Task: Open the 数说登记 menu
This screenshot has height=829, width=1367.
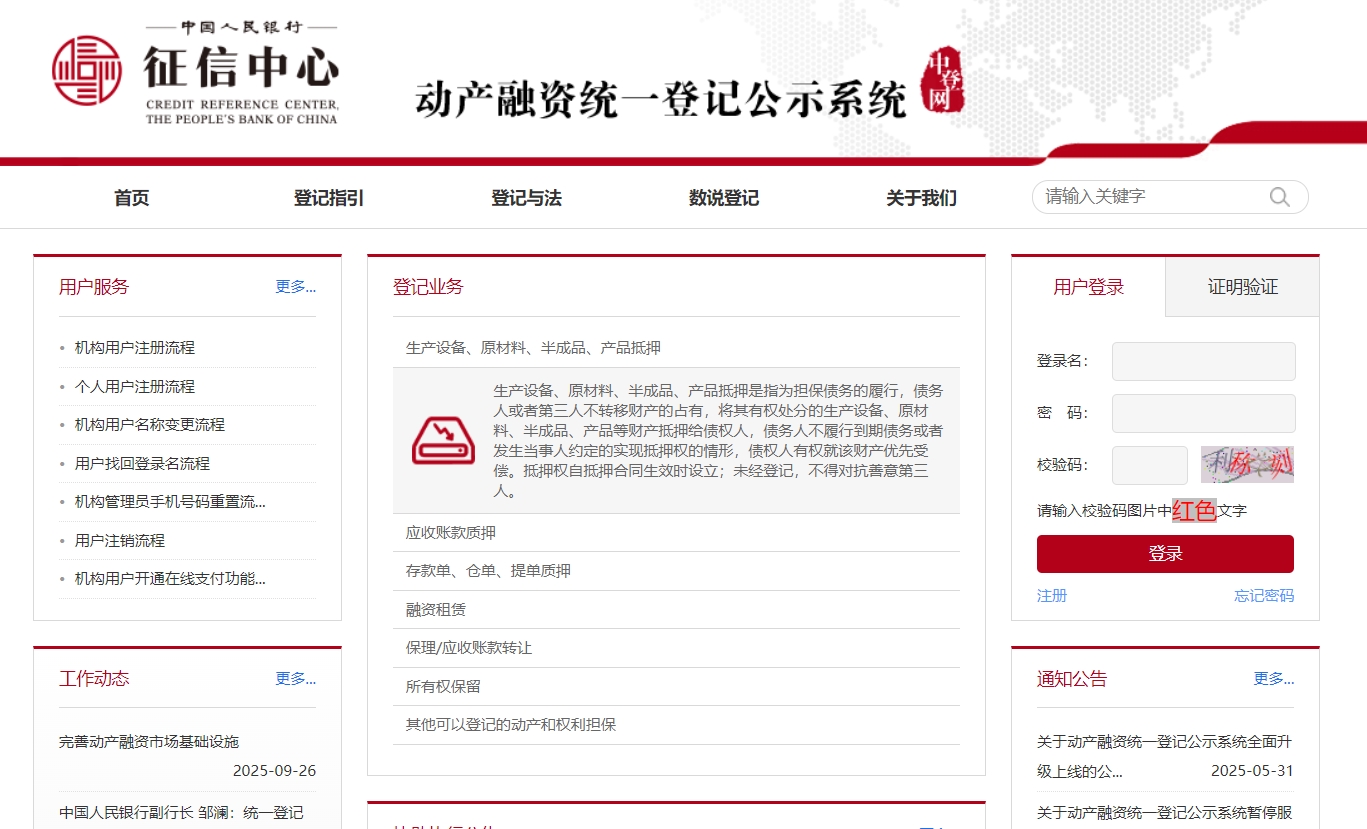Action: point(723,198)
